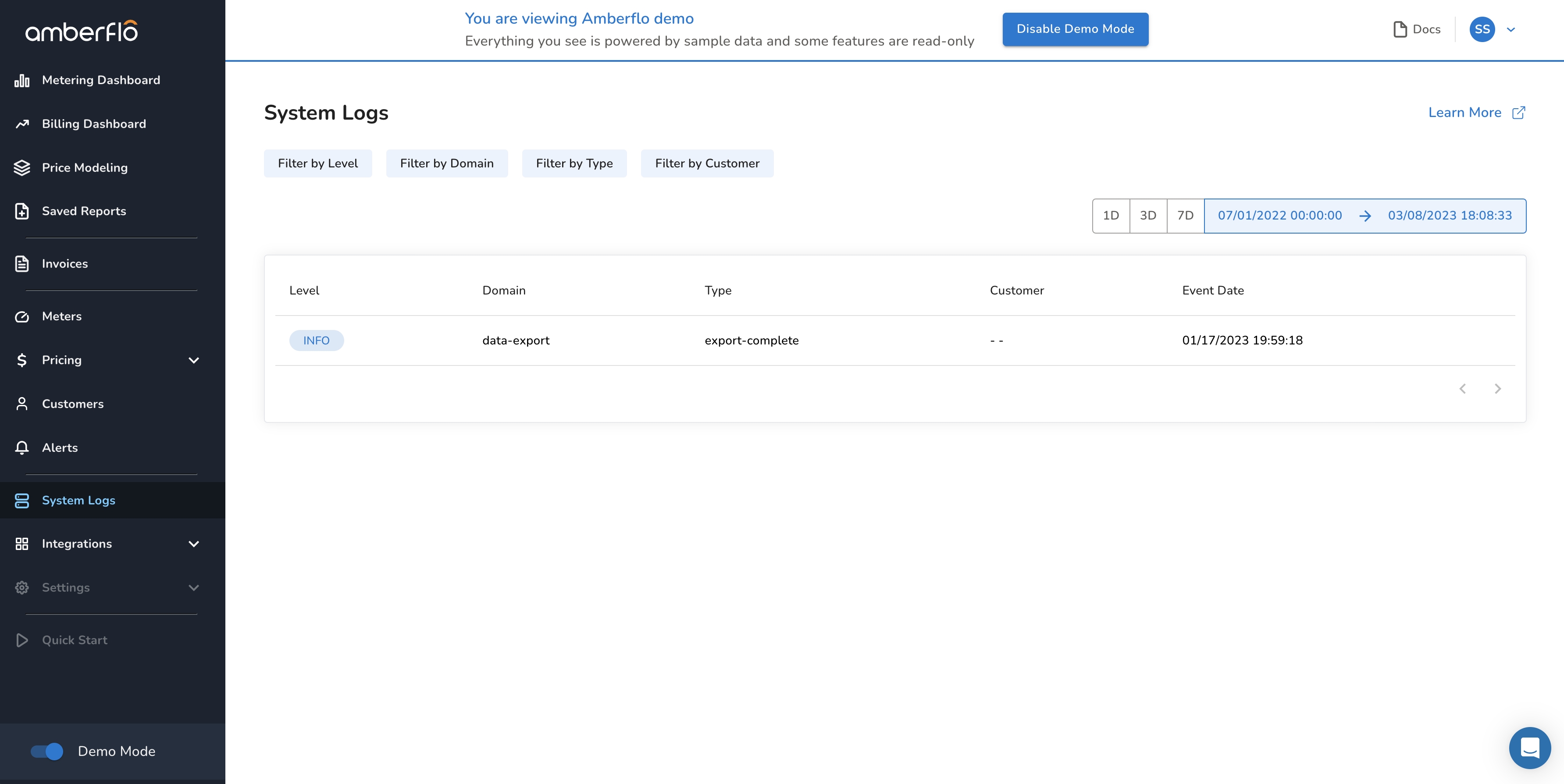
Task: Click the Alerts bell icon
Action: pos(22,448)
